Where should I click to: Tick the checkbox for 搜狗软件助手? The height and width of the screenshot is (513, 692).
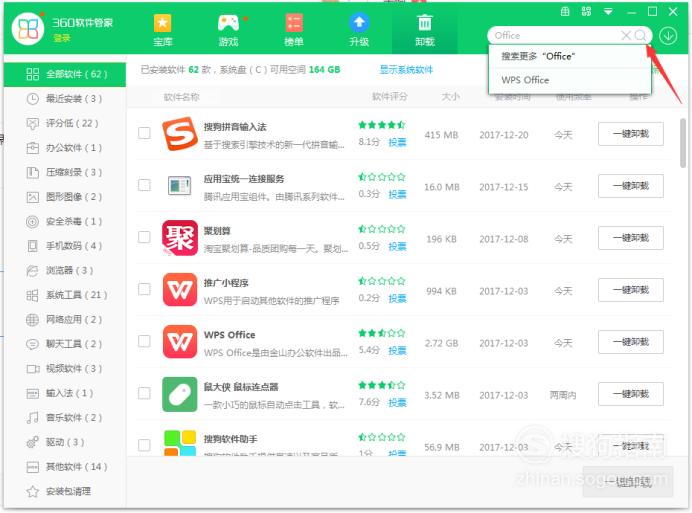pos(144,445)
